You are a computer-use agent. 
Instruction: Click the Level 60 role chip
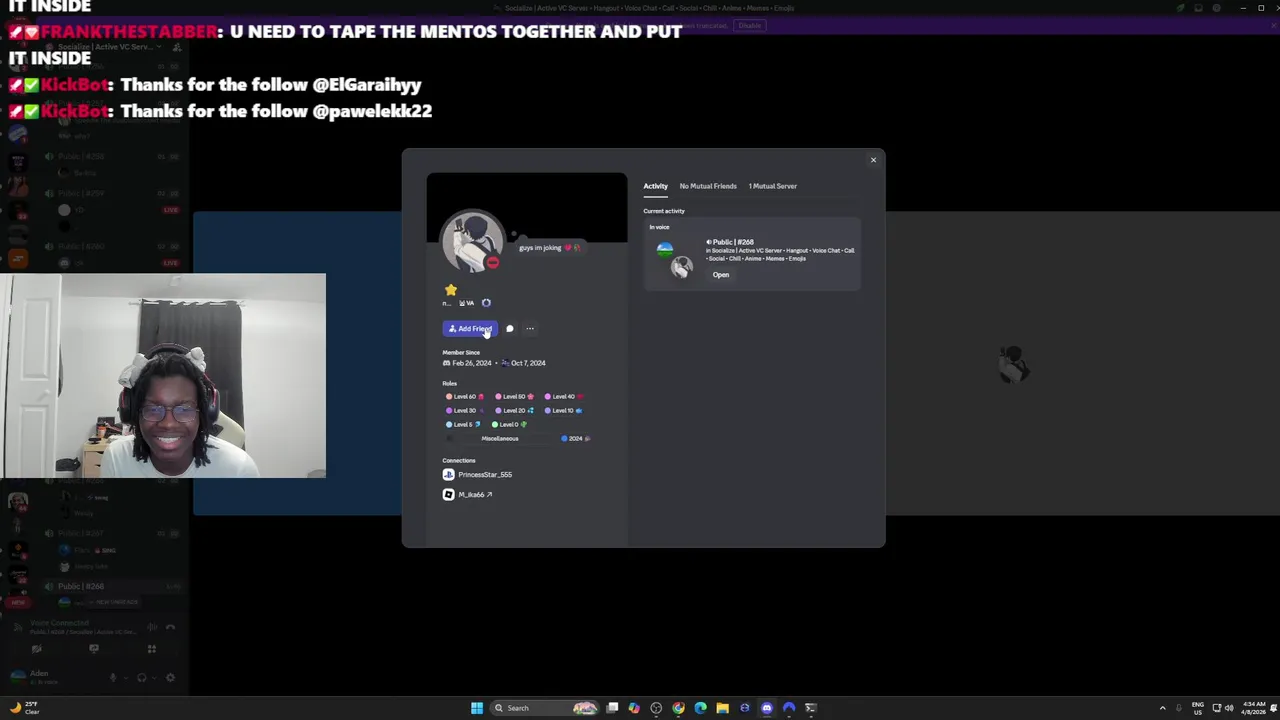(x=464, y=397)
